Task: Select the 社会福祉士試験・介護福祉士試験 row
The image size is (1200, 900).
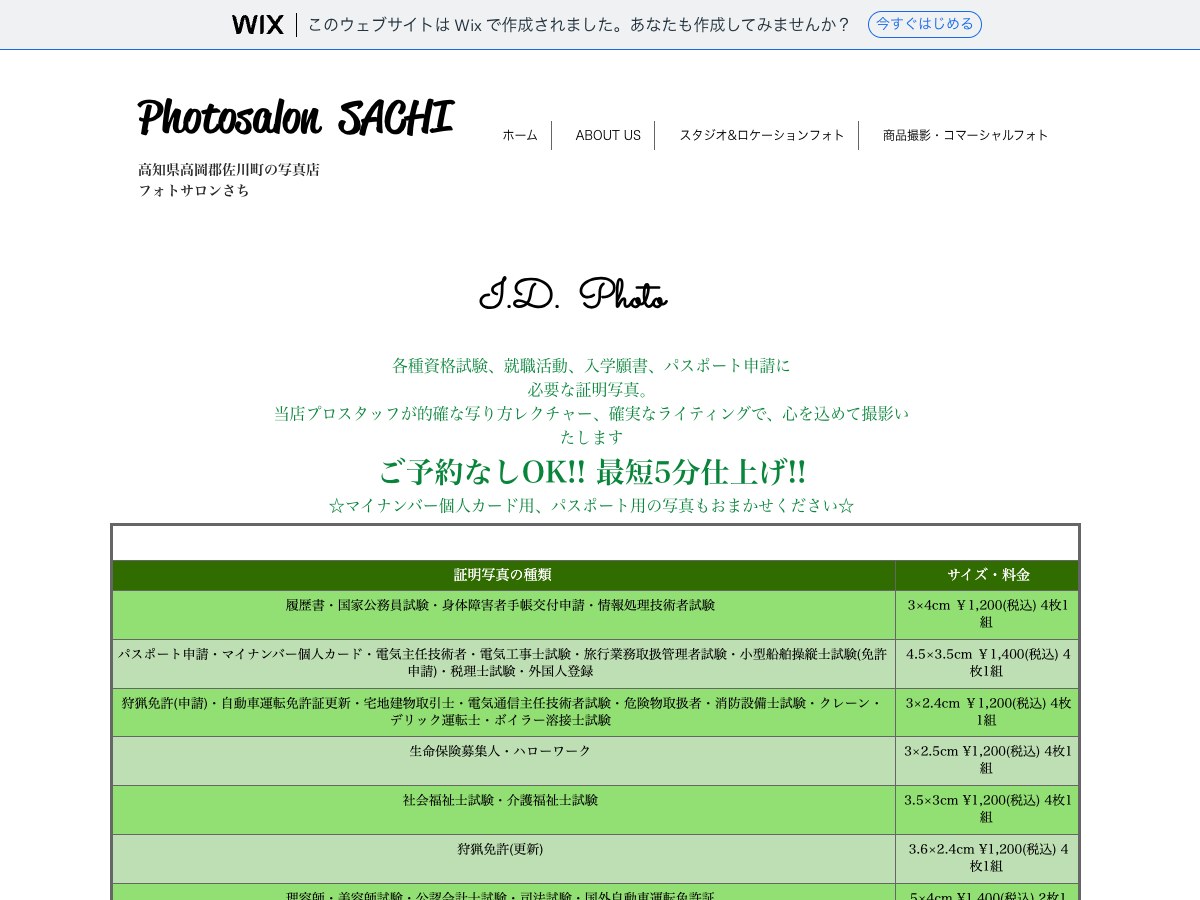Action: [503, 810]
